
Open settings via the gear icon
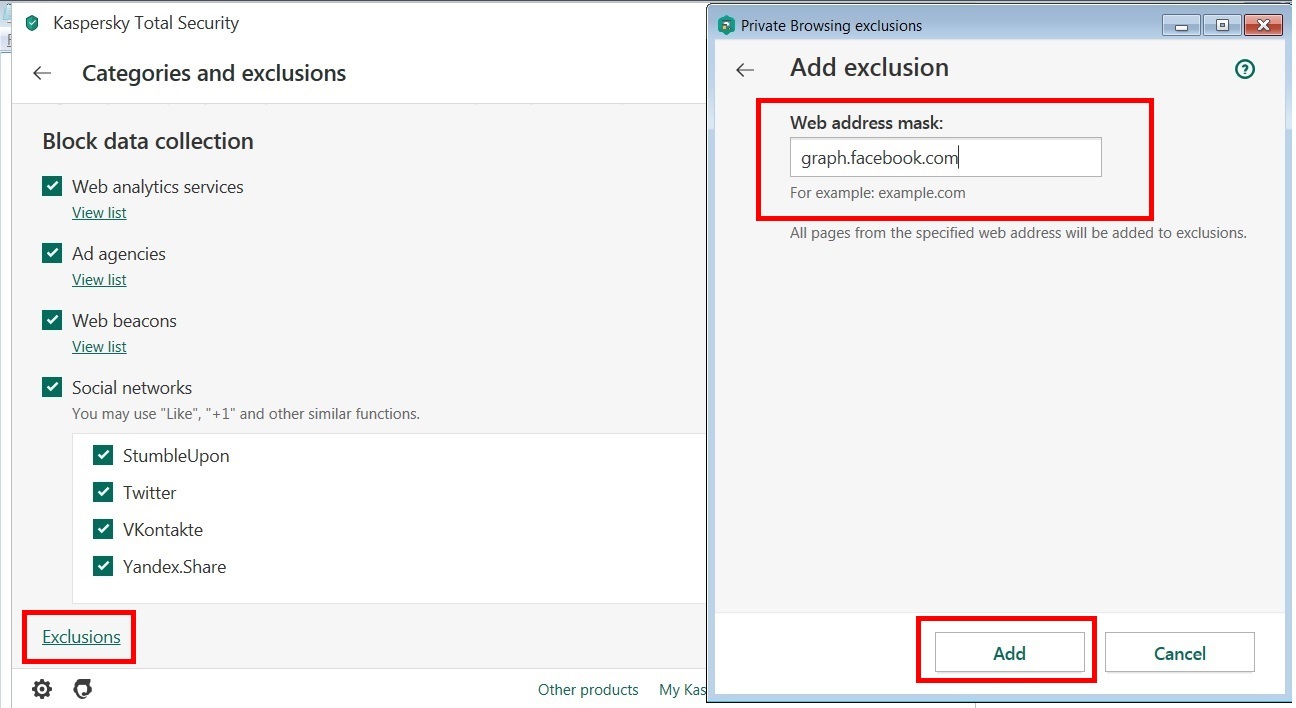(x=42, y=689)
